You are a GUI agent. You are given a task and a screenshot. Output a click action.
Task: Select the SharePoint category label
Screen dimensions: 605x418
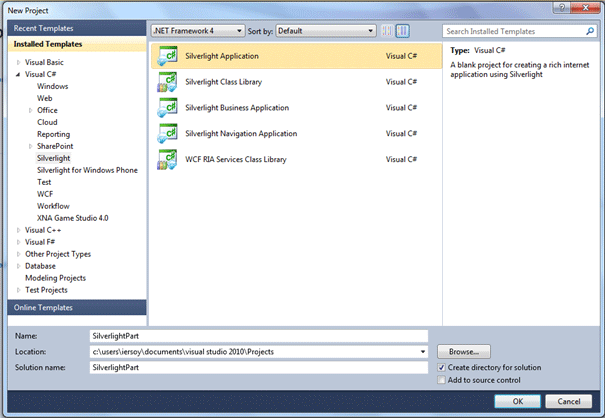click(x=55, y=146)
